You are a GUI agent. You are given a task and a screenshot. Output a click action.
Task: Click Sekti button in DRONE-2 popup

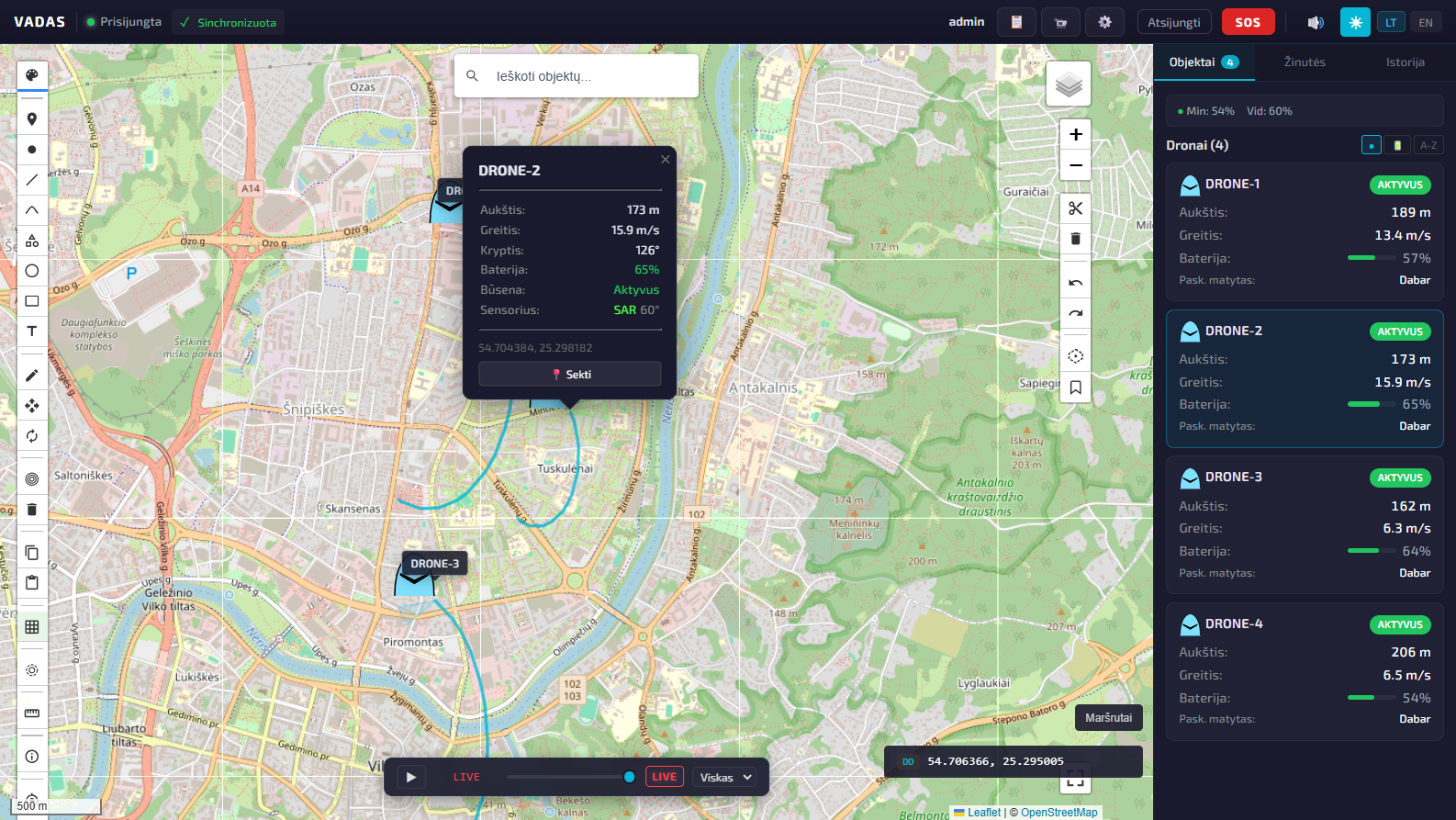point(570,374)
